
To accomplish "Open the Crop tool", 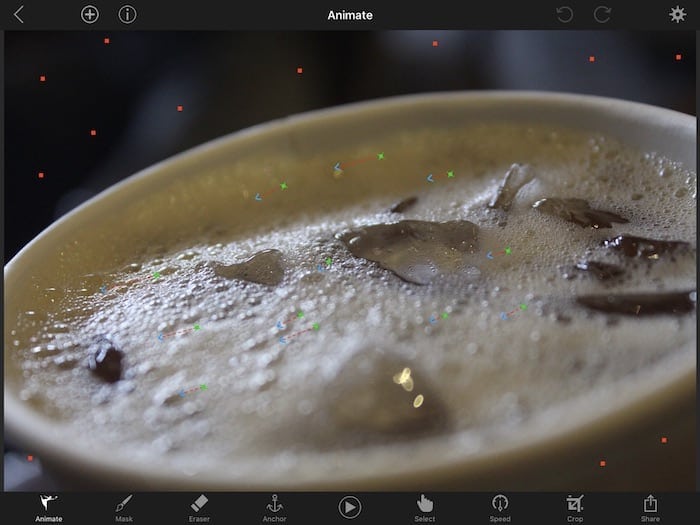I will tap(575, 507).
